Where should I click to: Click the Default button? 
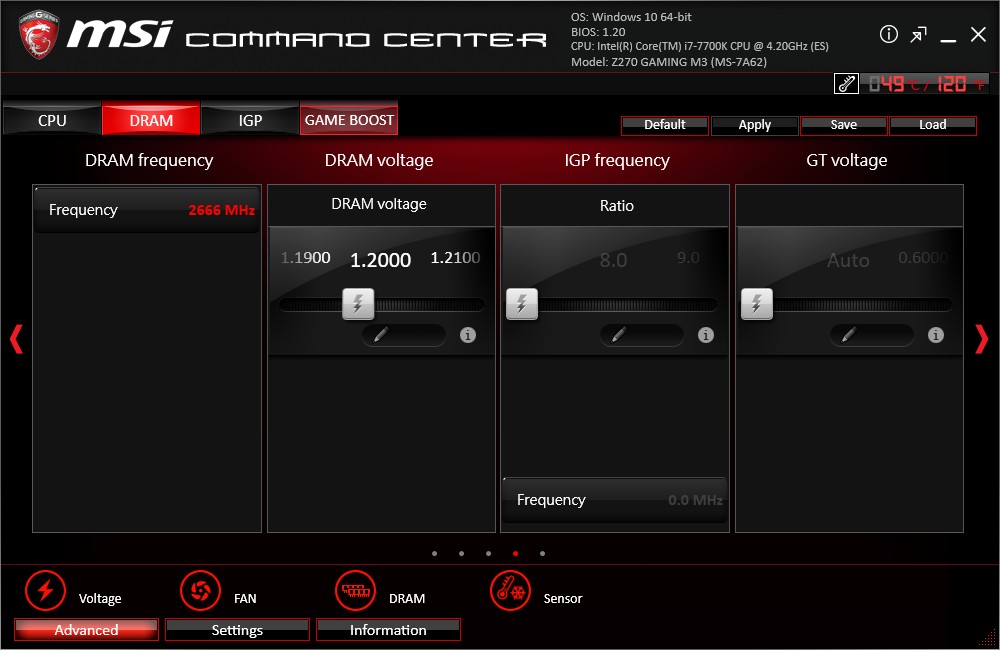[665, 125]
